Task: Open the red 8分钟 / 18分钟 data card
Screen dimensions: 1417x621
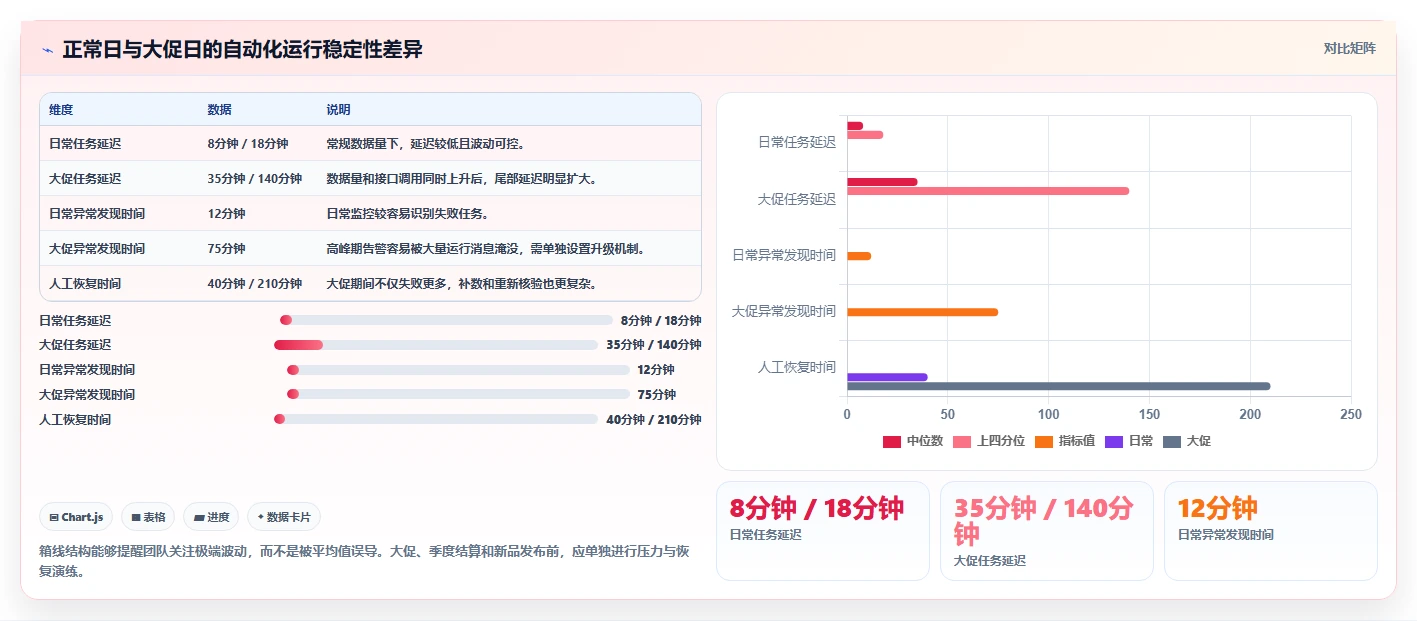Action: point(823,530)
